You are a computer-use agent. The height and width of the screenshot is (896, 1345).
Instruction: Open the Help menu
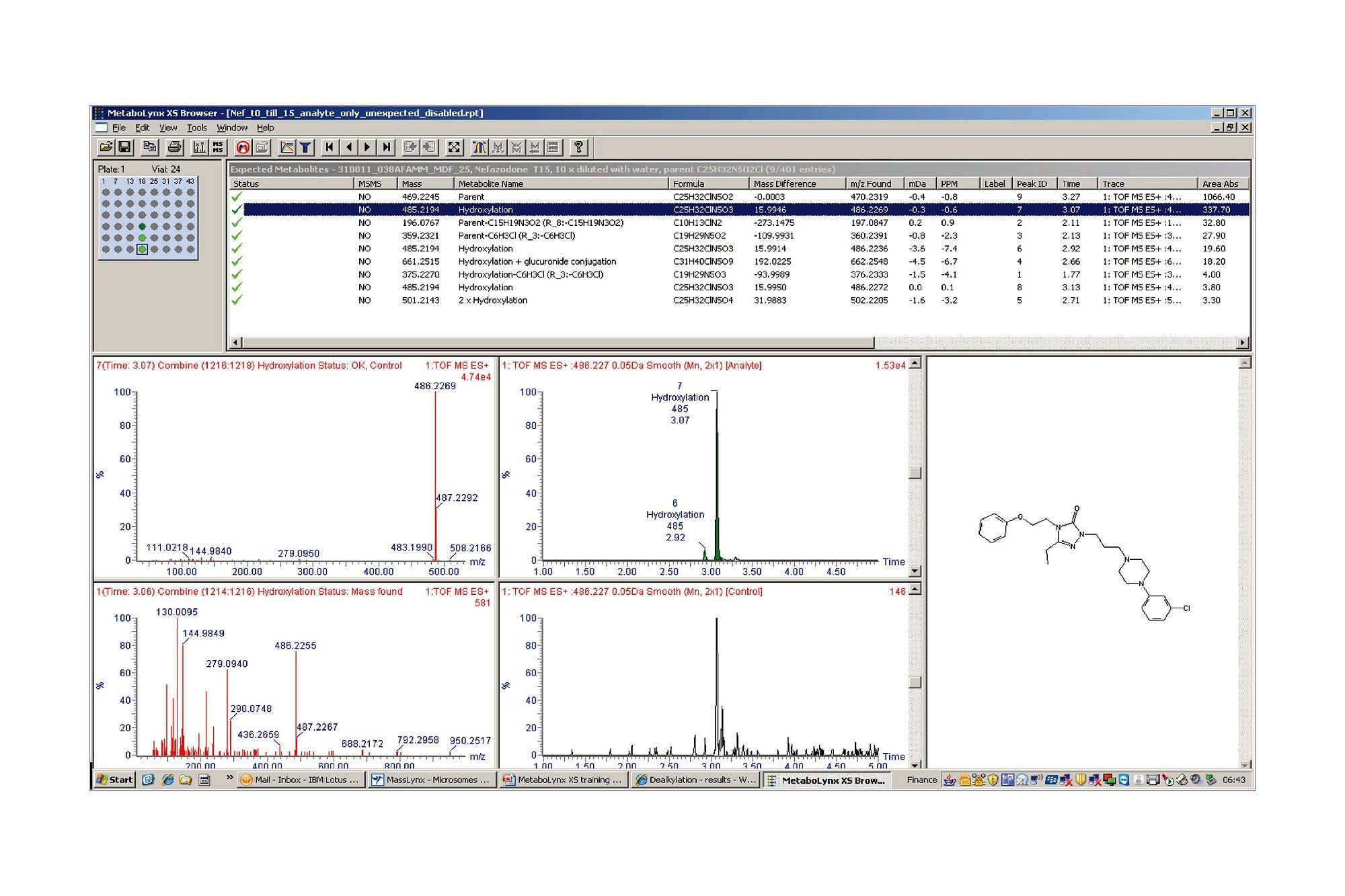pyautogui.click(x=266, y=128)
